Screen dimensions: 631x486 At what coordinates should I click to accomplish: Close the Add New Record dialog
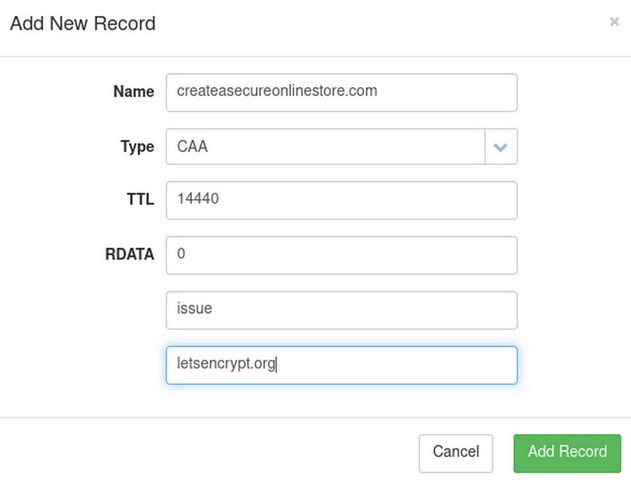tap(614, 21)
